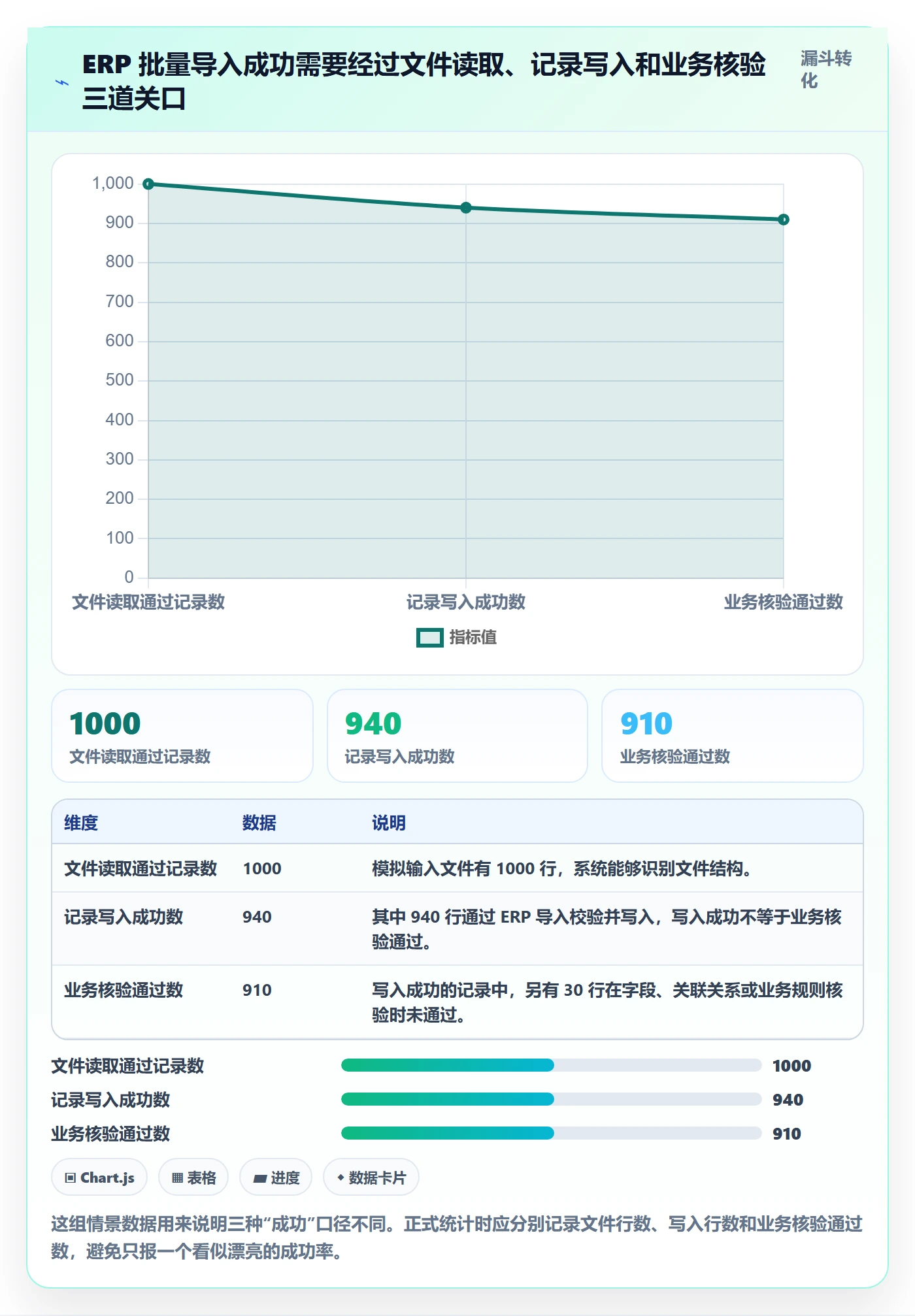
Task: Click the table value 940
Action: pos(257,917)
